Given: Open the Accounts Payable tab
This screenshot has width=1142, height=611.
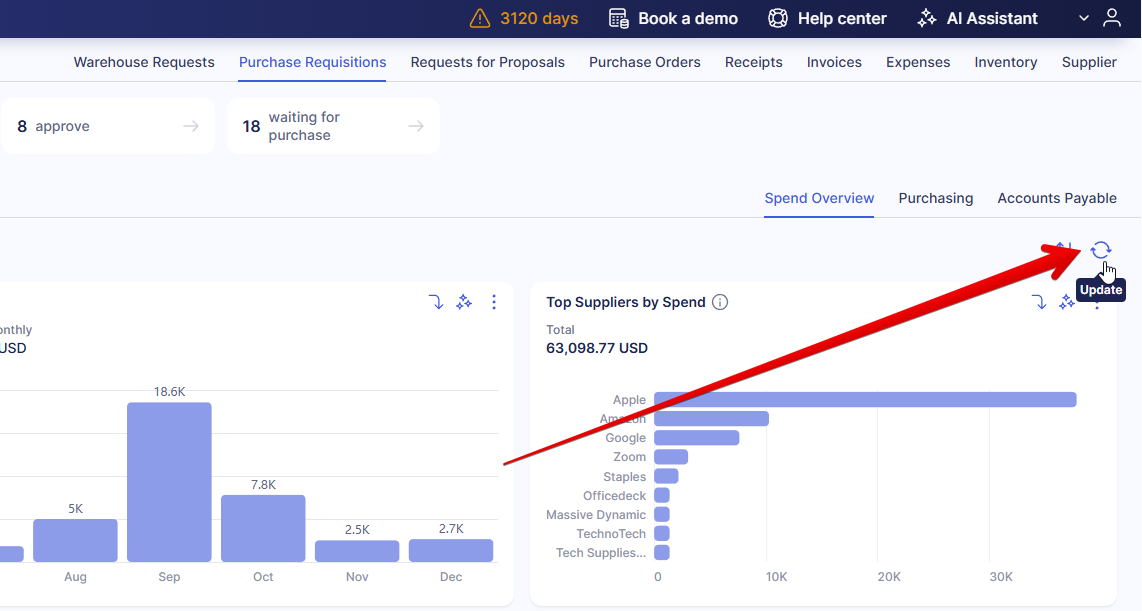Looking at the screenshot, I should click(x=1056, y=198).
